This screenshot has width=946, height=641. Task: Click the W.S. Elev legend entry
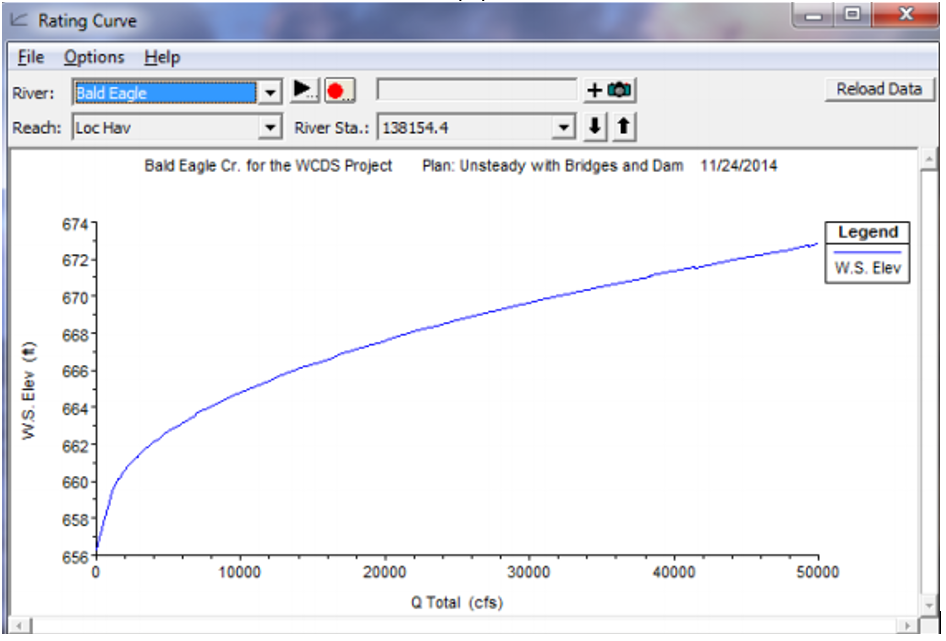click(x=867, y=268)
